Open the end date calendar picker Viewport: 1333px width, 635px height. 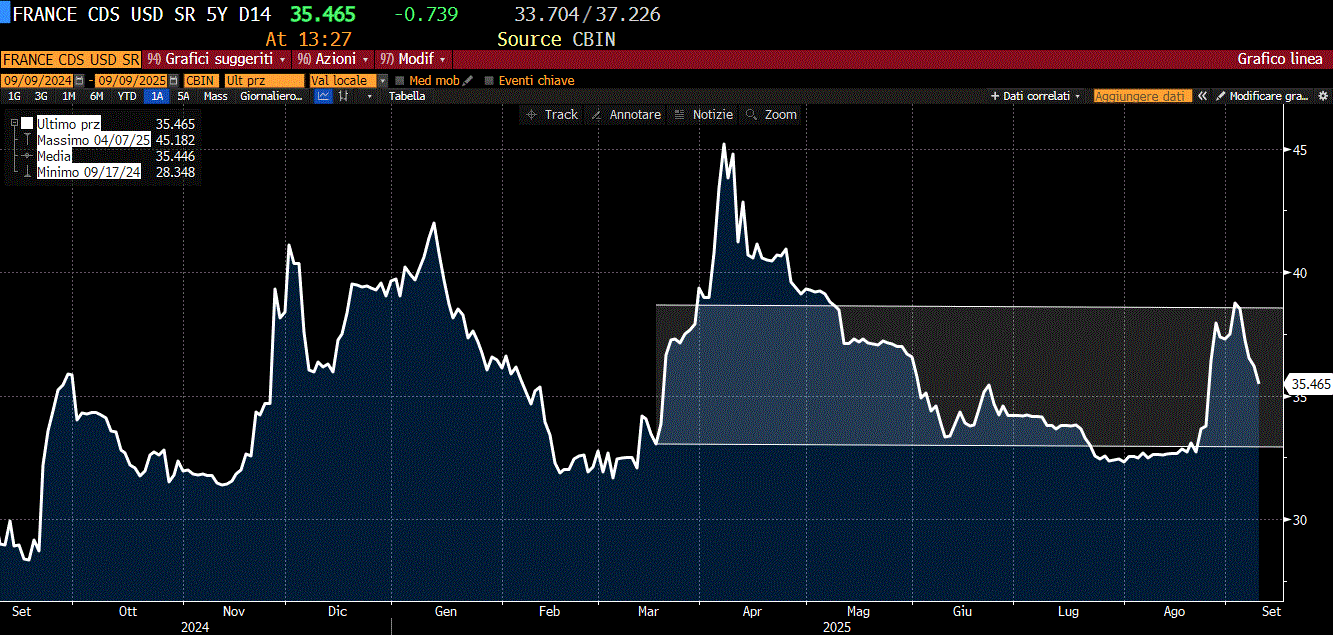(174, 80)
